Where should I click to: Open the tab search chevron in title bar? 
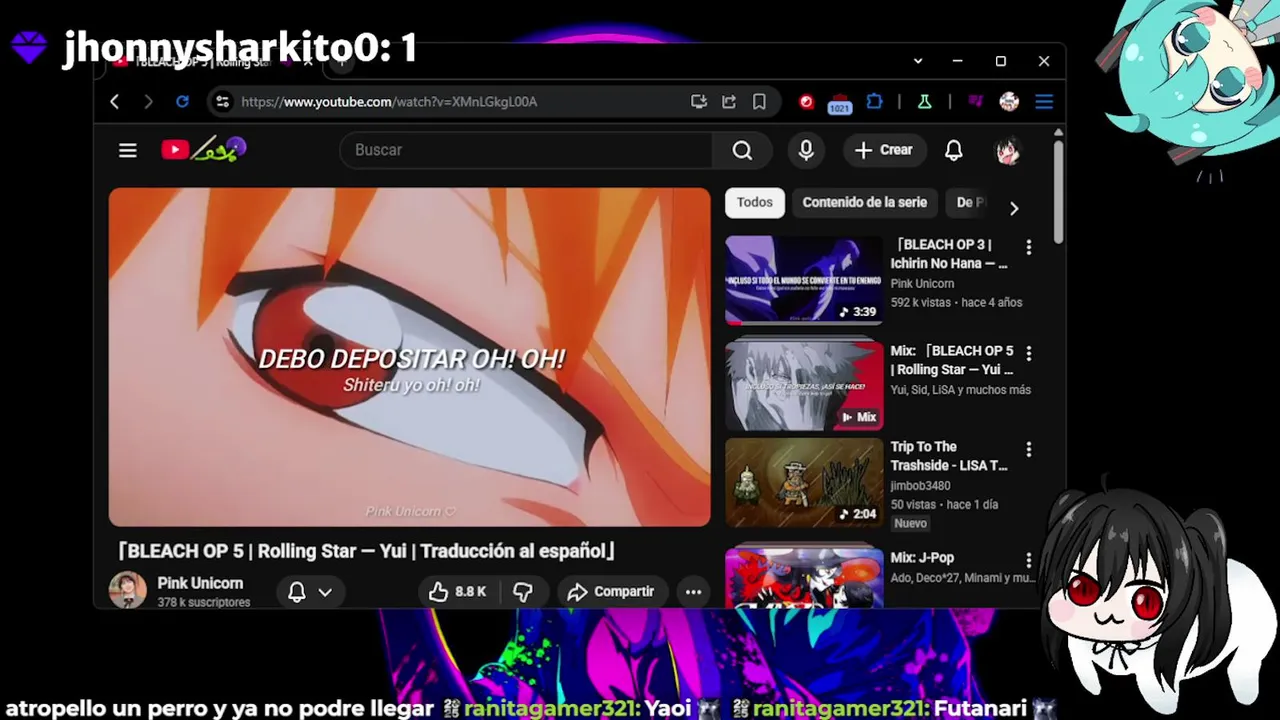click(918, 61)
